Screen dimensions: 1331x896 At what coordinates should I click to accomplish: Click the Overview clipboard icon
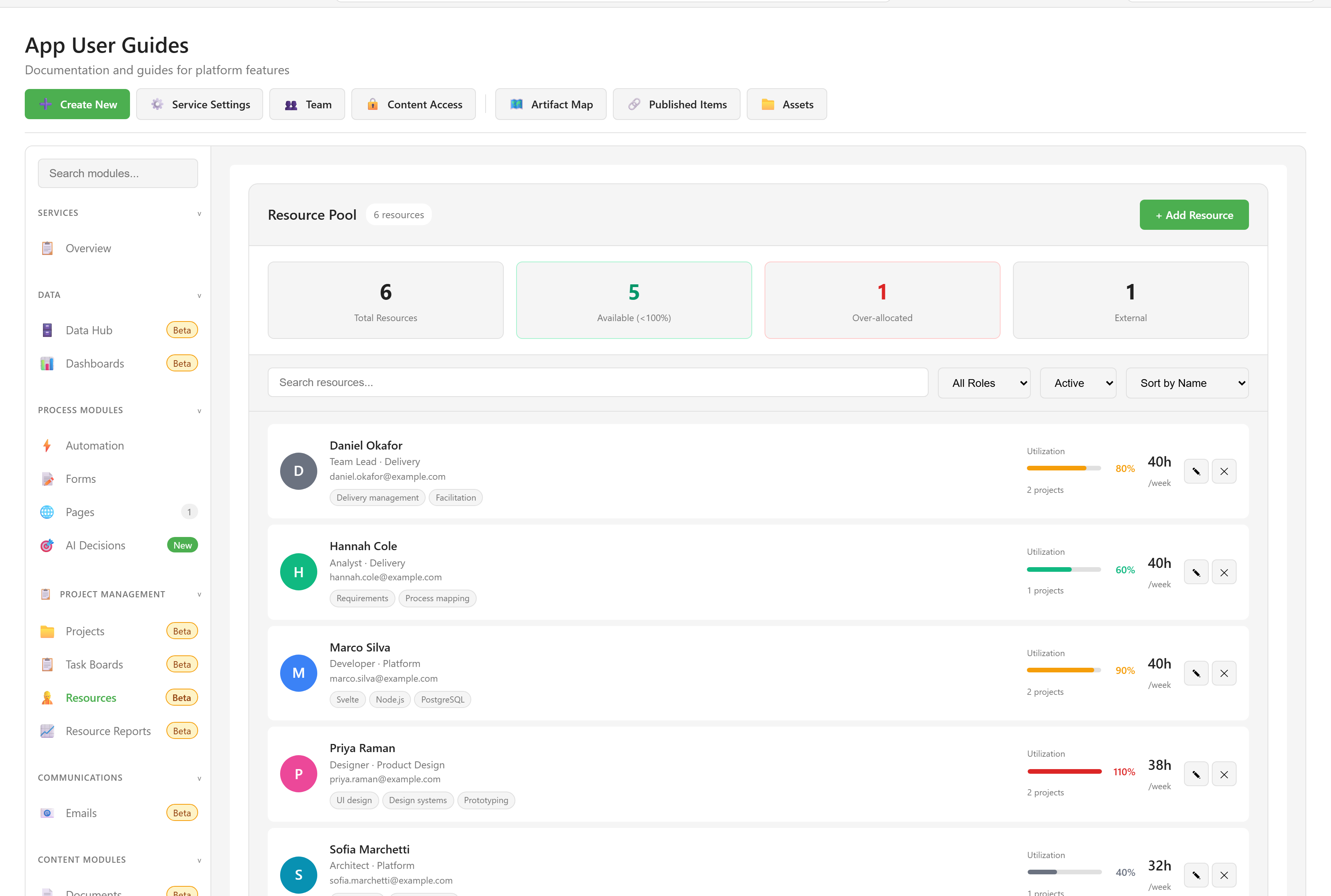click(47, 248)
